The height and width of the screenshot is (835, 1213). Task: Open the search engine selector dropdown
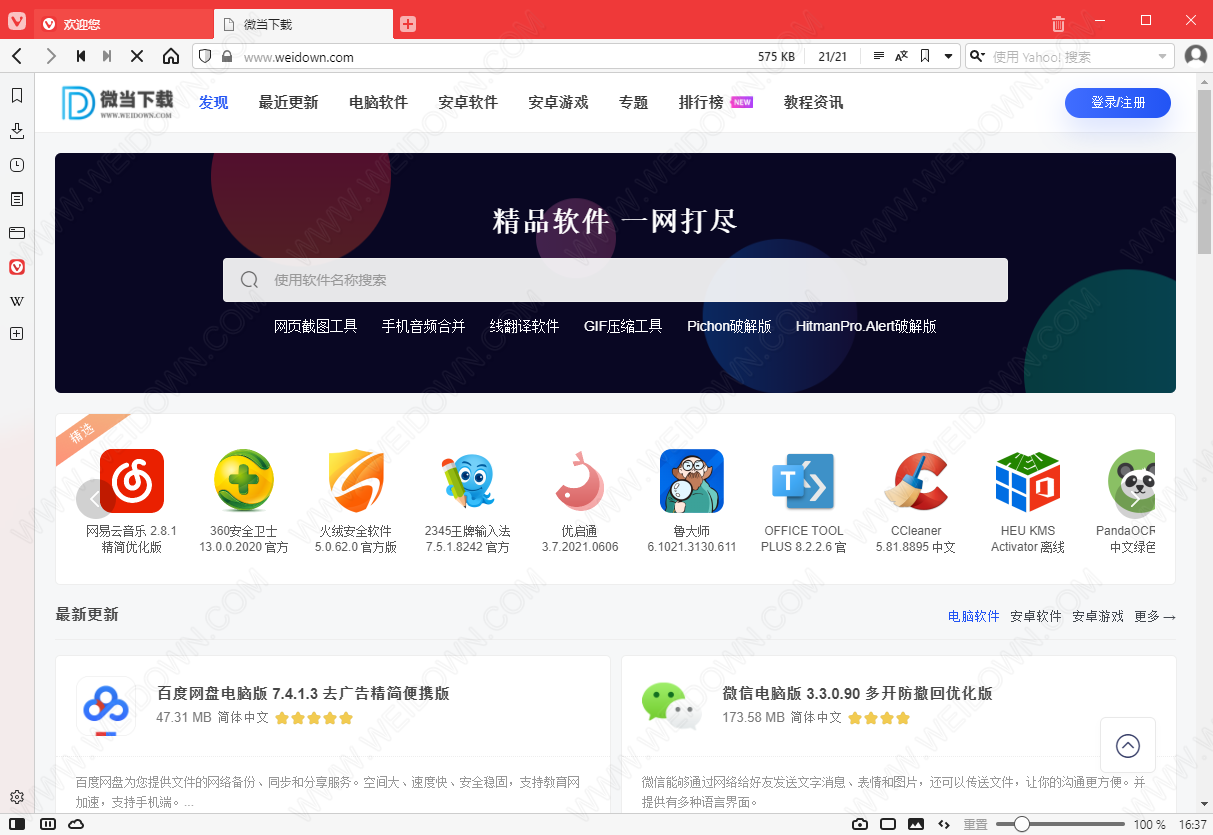(978, 57)
